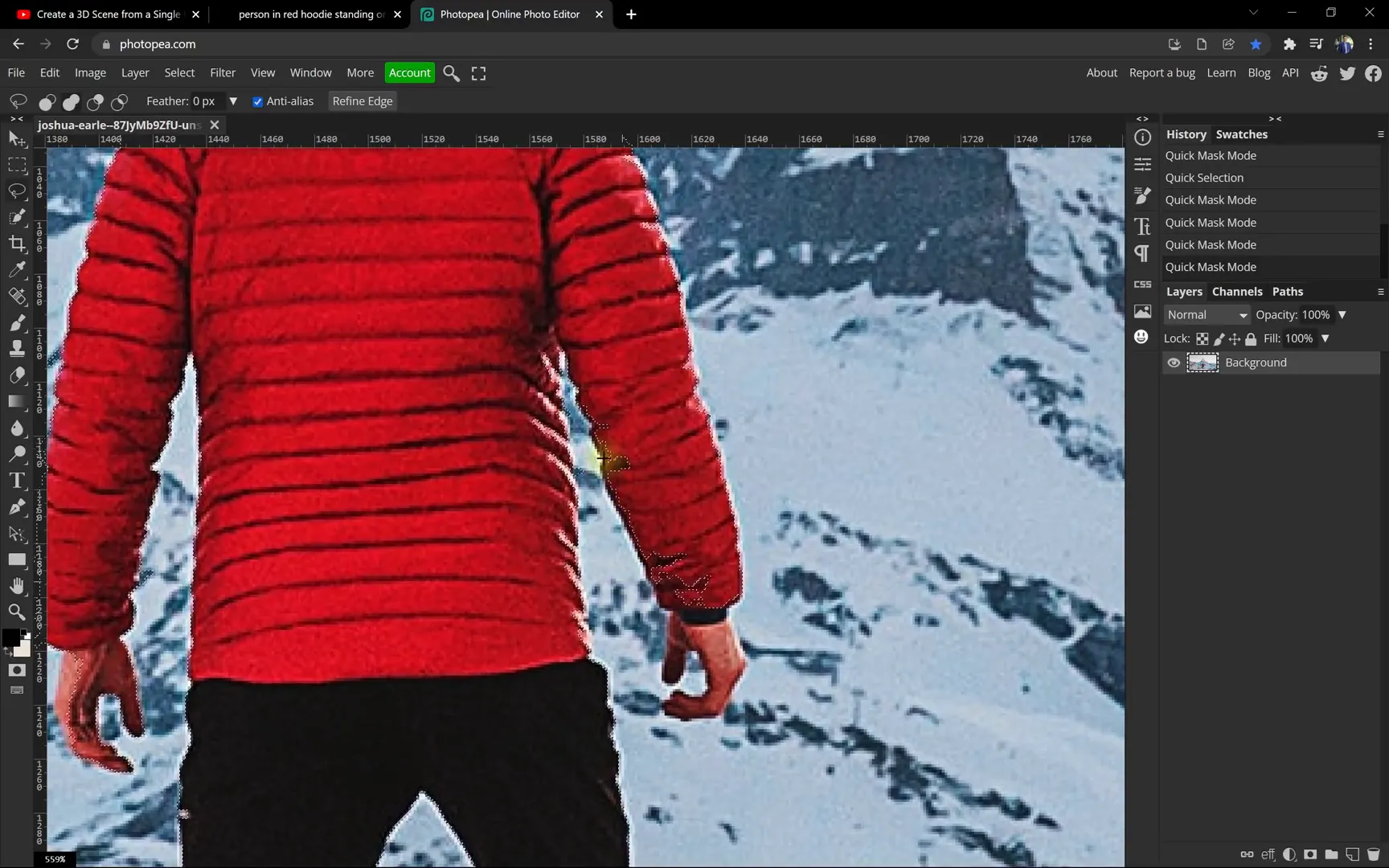Select the Move tool
Image resolution: width=1389 pixels, height=868 pixels.
17,139
